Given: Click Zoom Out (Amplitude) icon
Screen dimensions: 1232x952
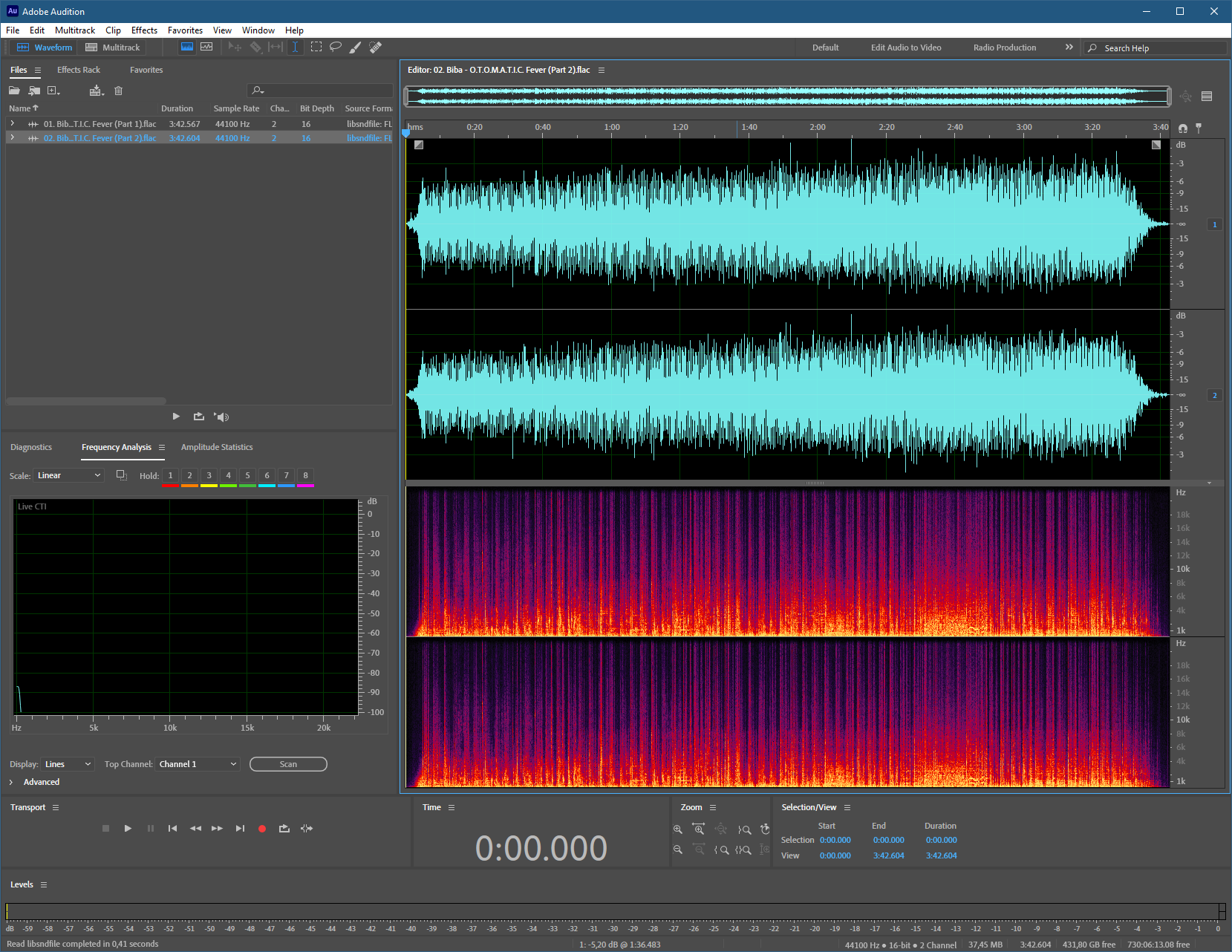Looking at the screenshot, I should pyautogui.click(x=678, y=850).
